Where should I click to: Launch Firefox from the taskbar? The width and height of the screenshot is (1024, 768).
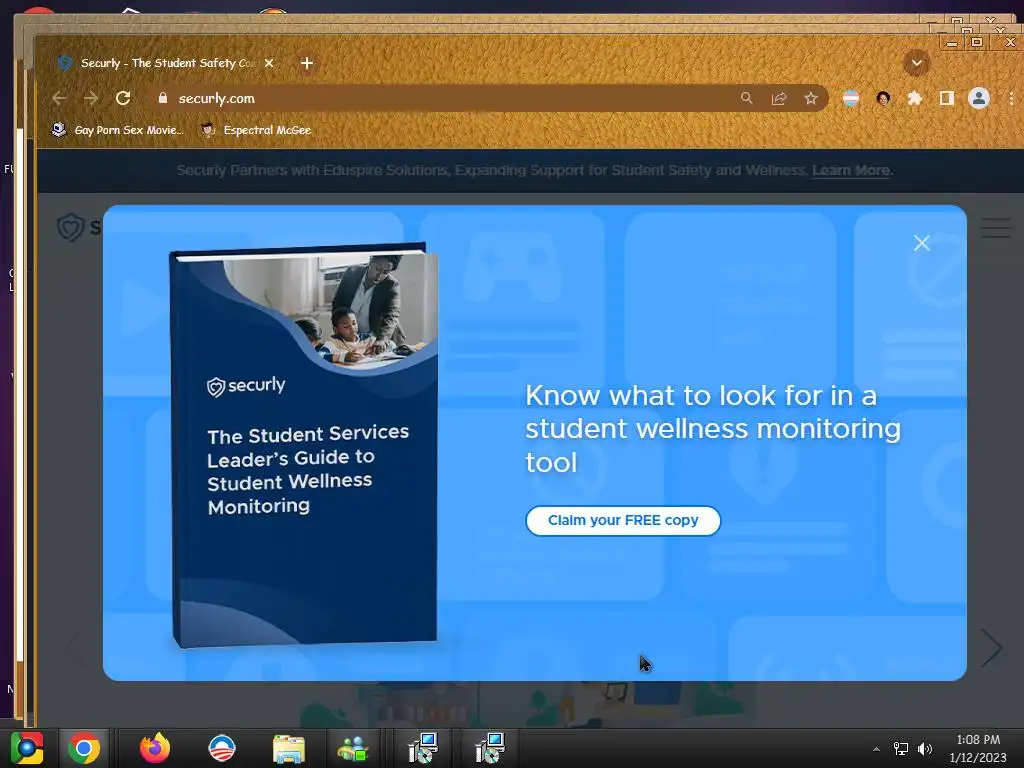point(155,748)
